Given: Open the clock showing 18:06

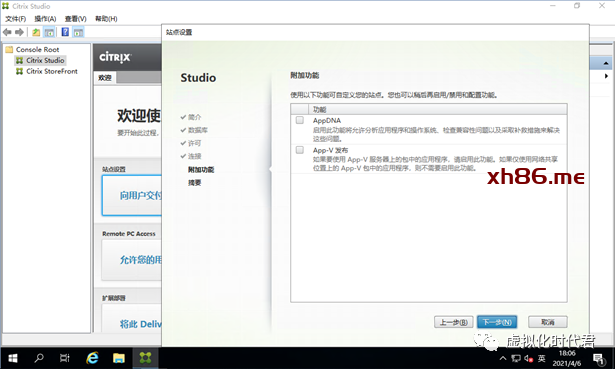Looking at the screenshot, I should pyautogui.click(x=567, y=358).
